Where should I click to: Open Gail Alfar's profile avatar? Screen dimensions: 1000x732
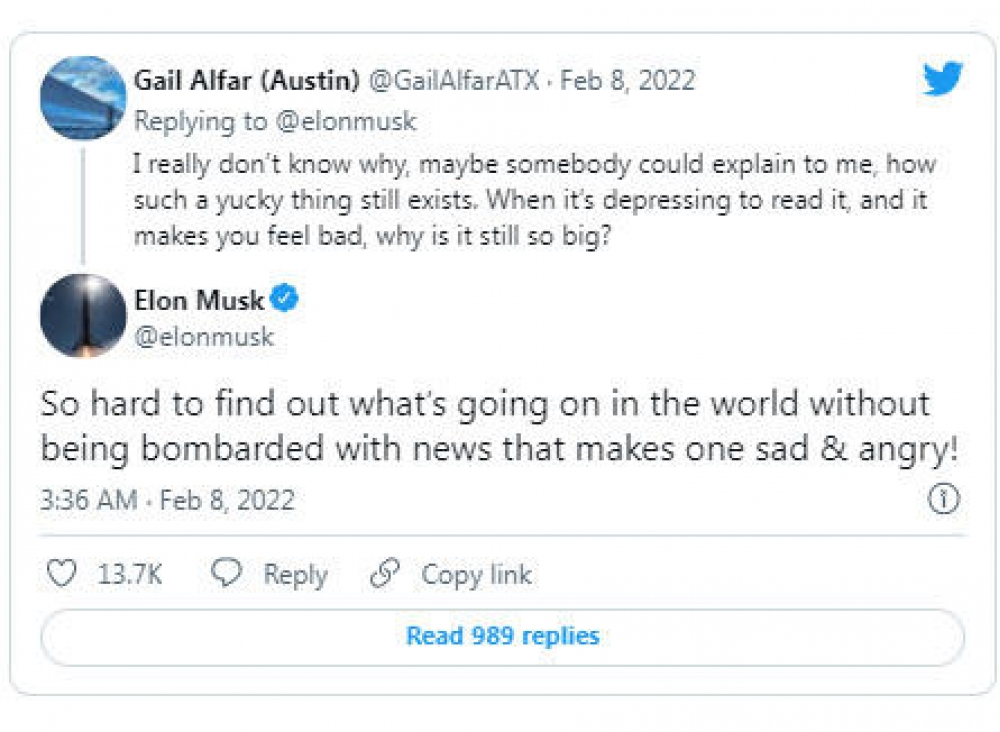pyautogui.click(x=82, y=97)
